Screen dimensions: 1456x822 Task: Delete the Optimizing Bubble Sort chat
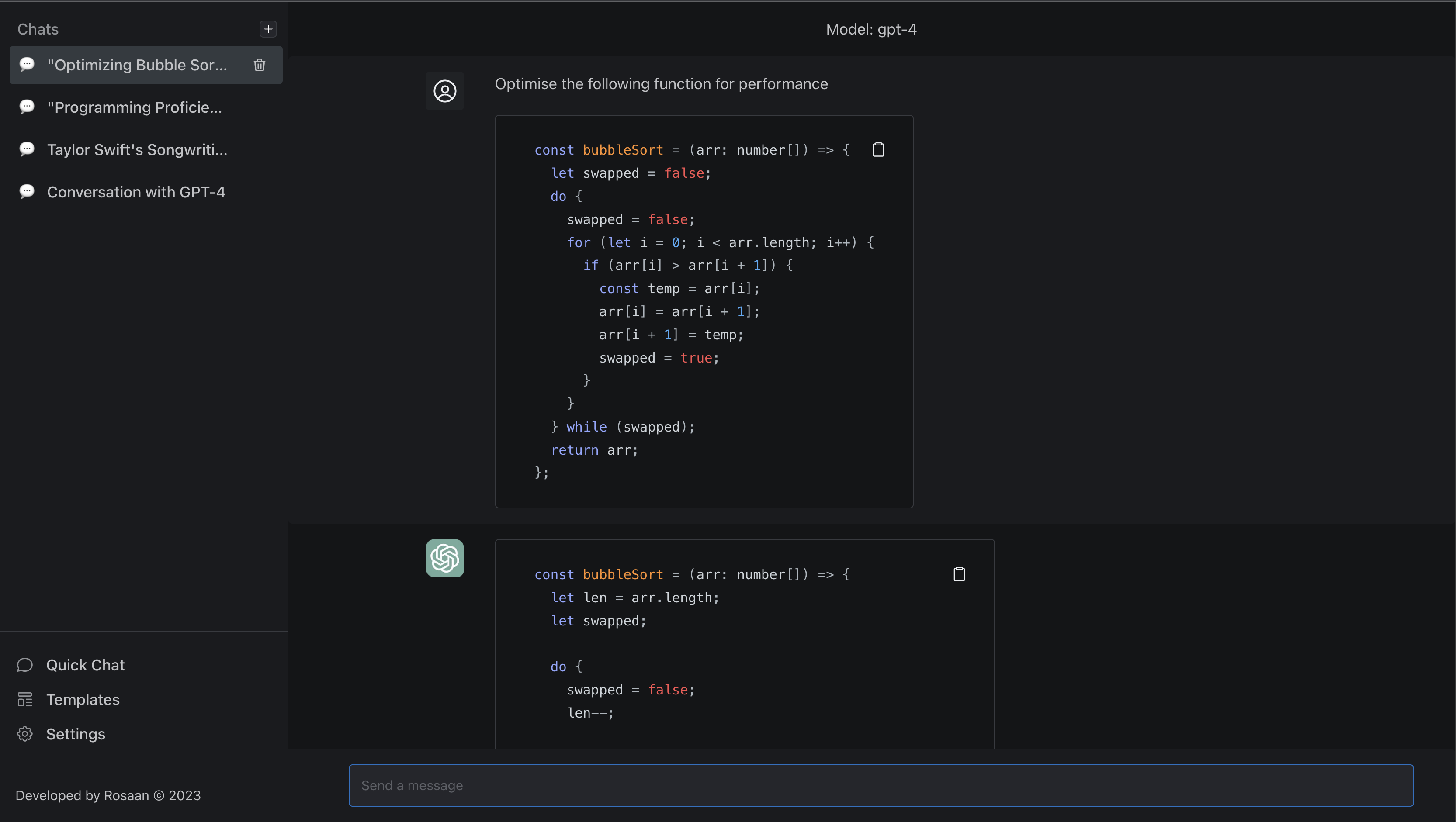coord(260,65)
